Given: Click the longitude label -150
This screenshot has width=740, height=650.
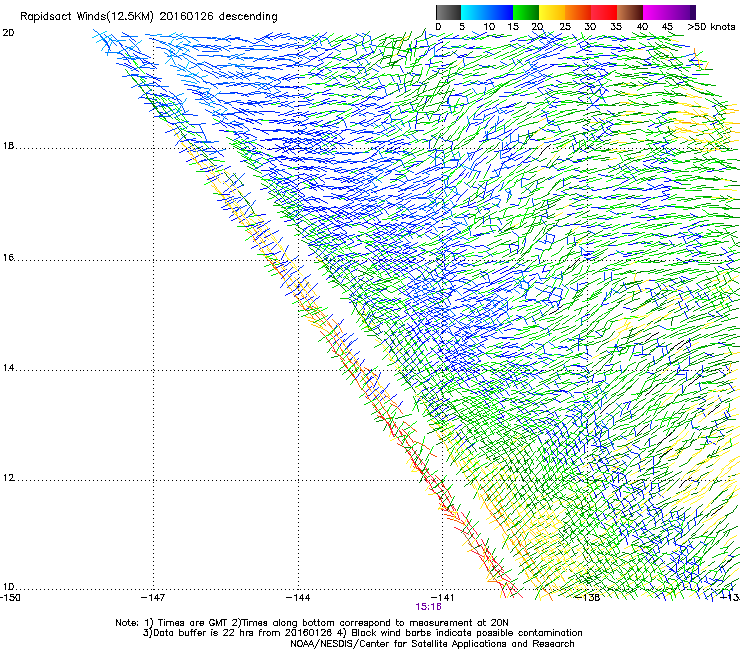Looking at the screenshot, I should pos(10,598).
